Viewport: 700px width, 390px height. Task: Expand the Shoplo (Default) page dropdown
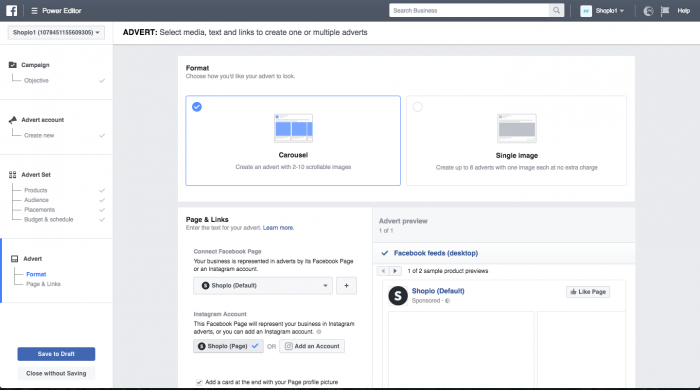tap(263, 286)
